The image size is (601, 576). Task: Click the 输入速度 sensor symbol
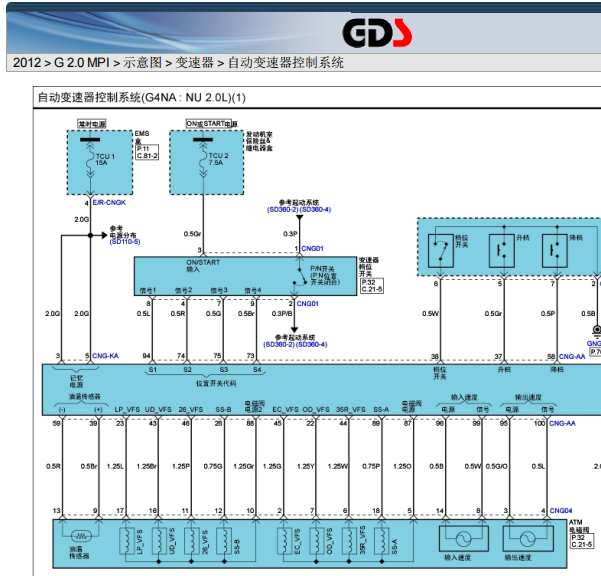463,538
